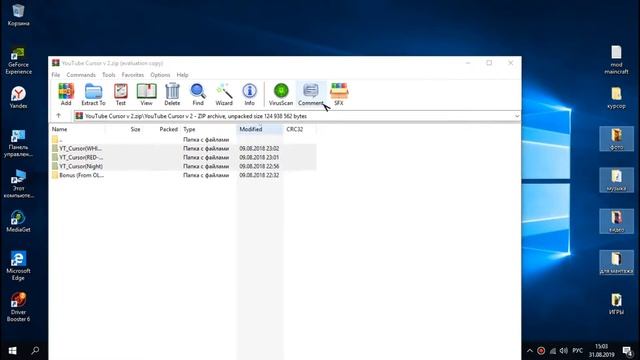The height and width of the screenshot is (360, 640).
Task: Select the YT_Cursor(WHI... folder
Action: [183, 149]
